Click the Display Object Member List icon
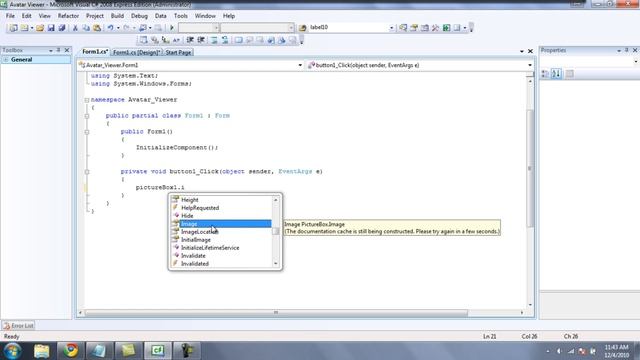The height and width of the screenshot is (360, 640). tap(143, 40)
